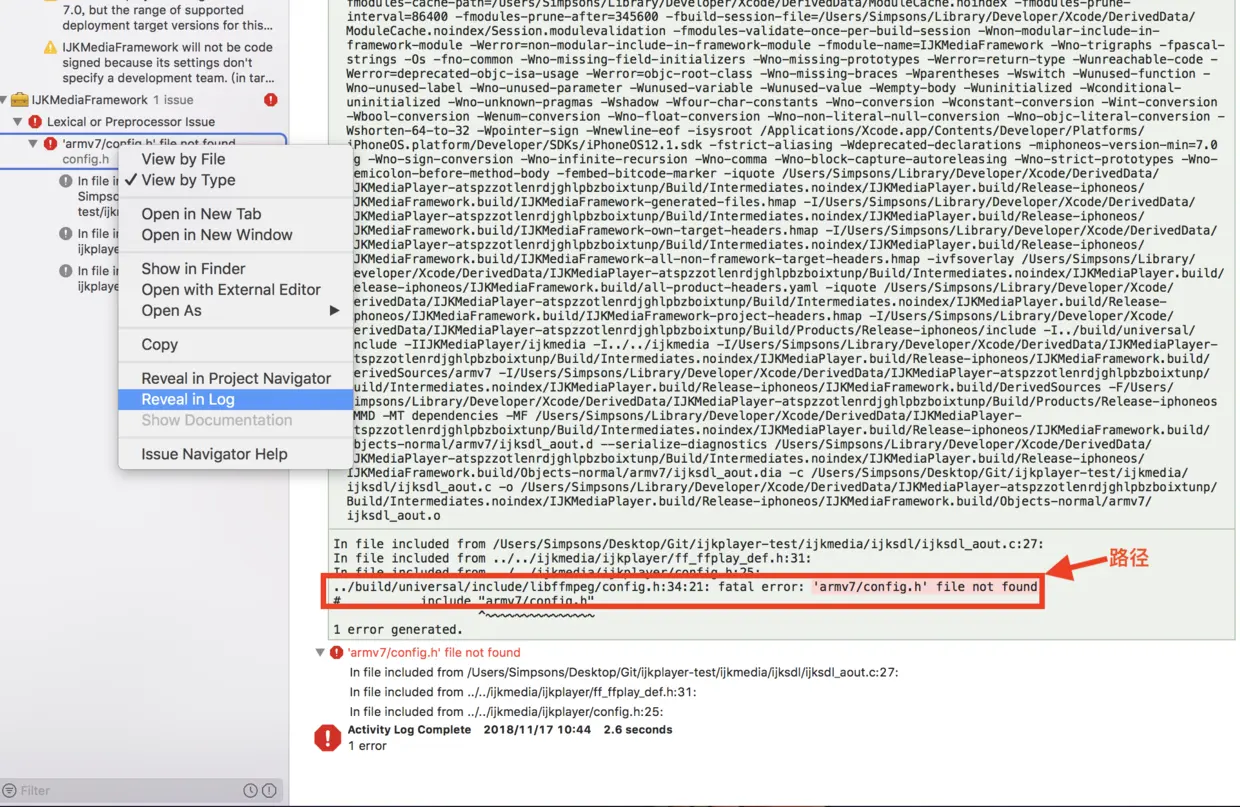The width and height of the screenshot is (1240, 807).
Task: Click the red error icon beside Activity Log Complete
Action: [x=329, y=738]
